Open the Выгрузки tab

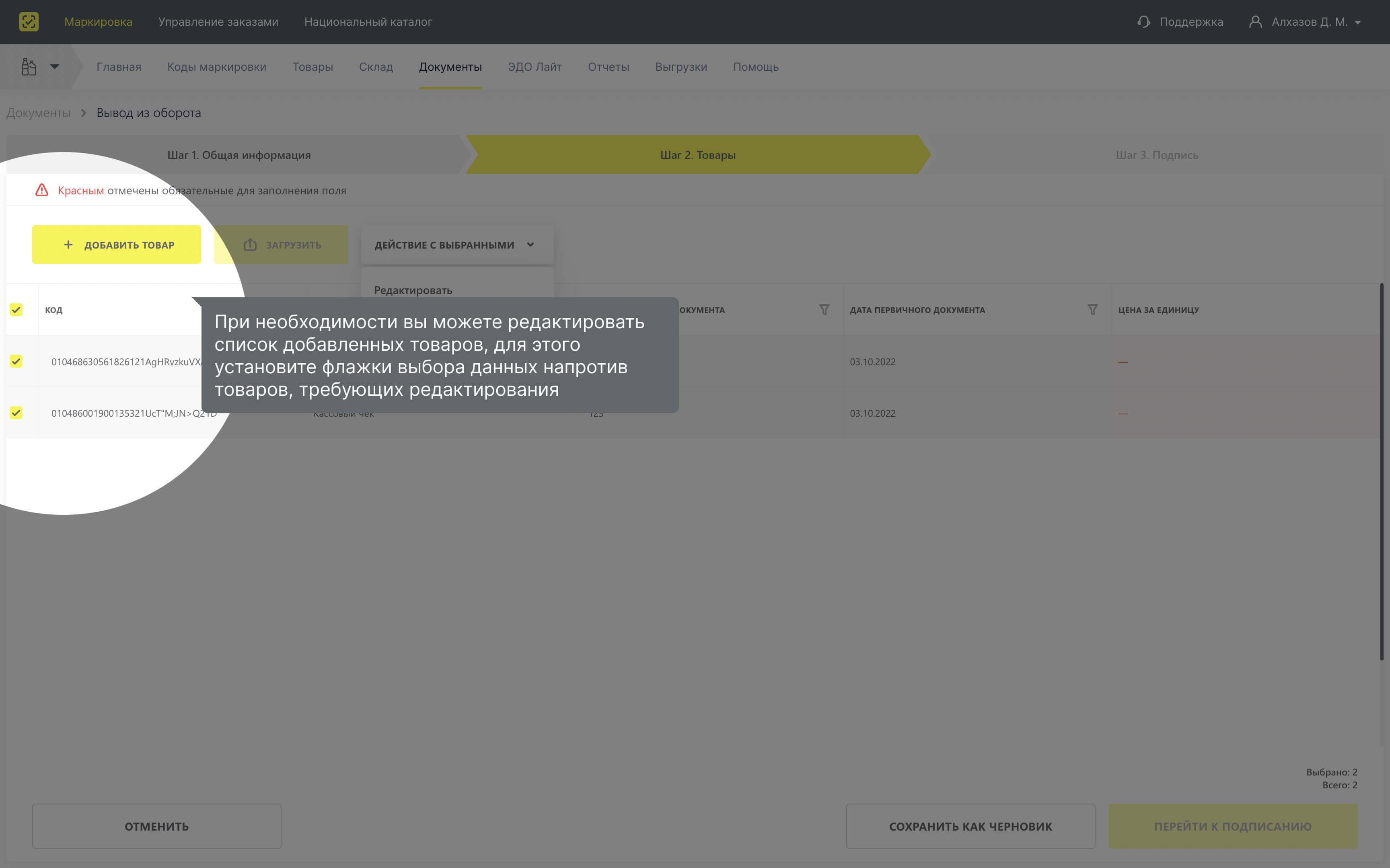click(x=681, y=67)
